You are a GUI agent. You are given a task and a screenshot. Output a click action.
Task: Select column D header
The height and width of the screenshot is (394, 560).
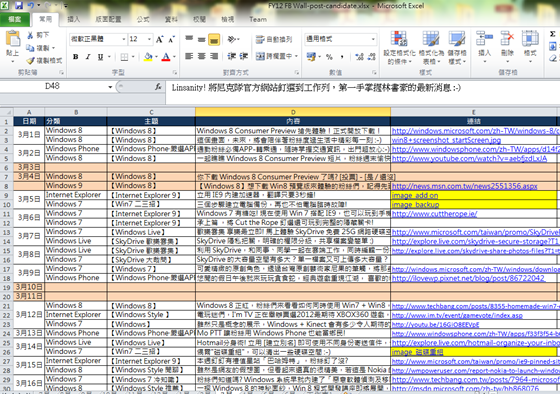point(293,112)
